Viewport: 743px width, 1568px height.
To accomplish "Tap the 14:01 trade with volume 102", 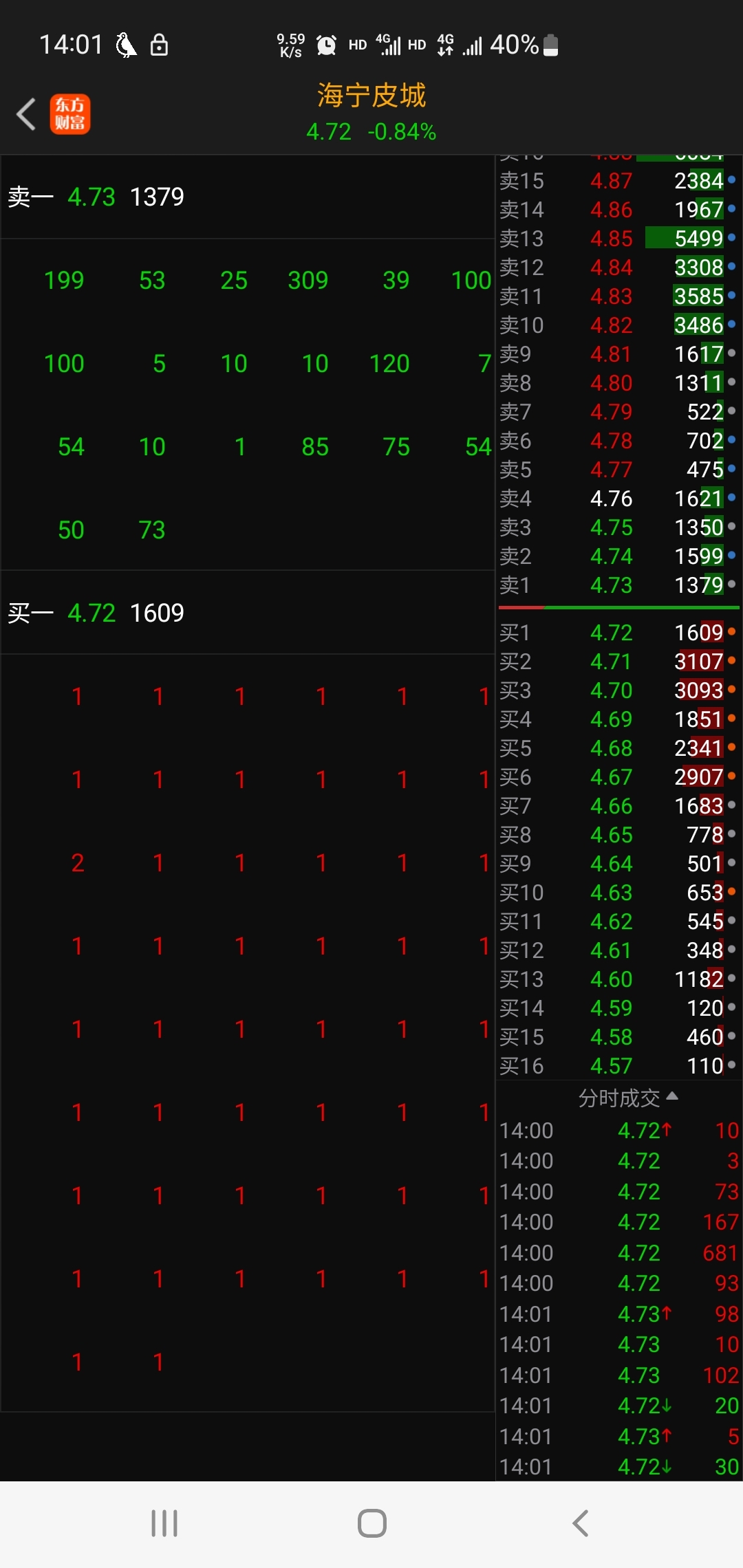I will (618, 1375).
